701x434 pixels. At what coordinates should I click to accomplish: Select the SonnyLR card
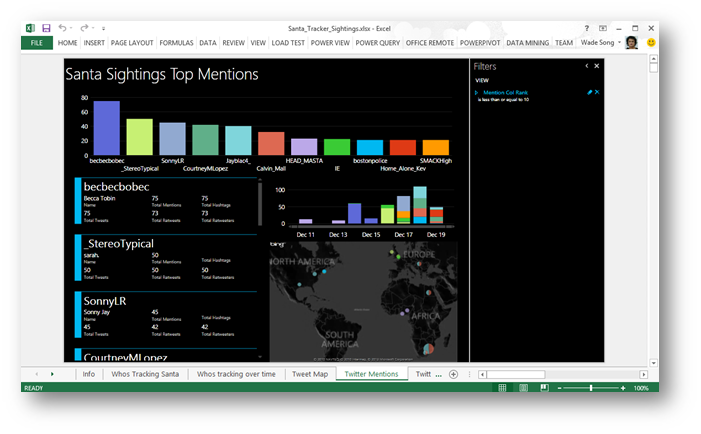[166, 315]
